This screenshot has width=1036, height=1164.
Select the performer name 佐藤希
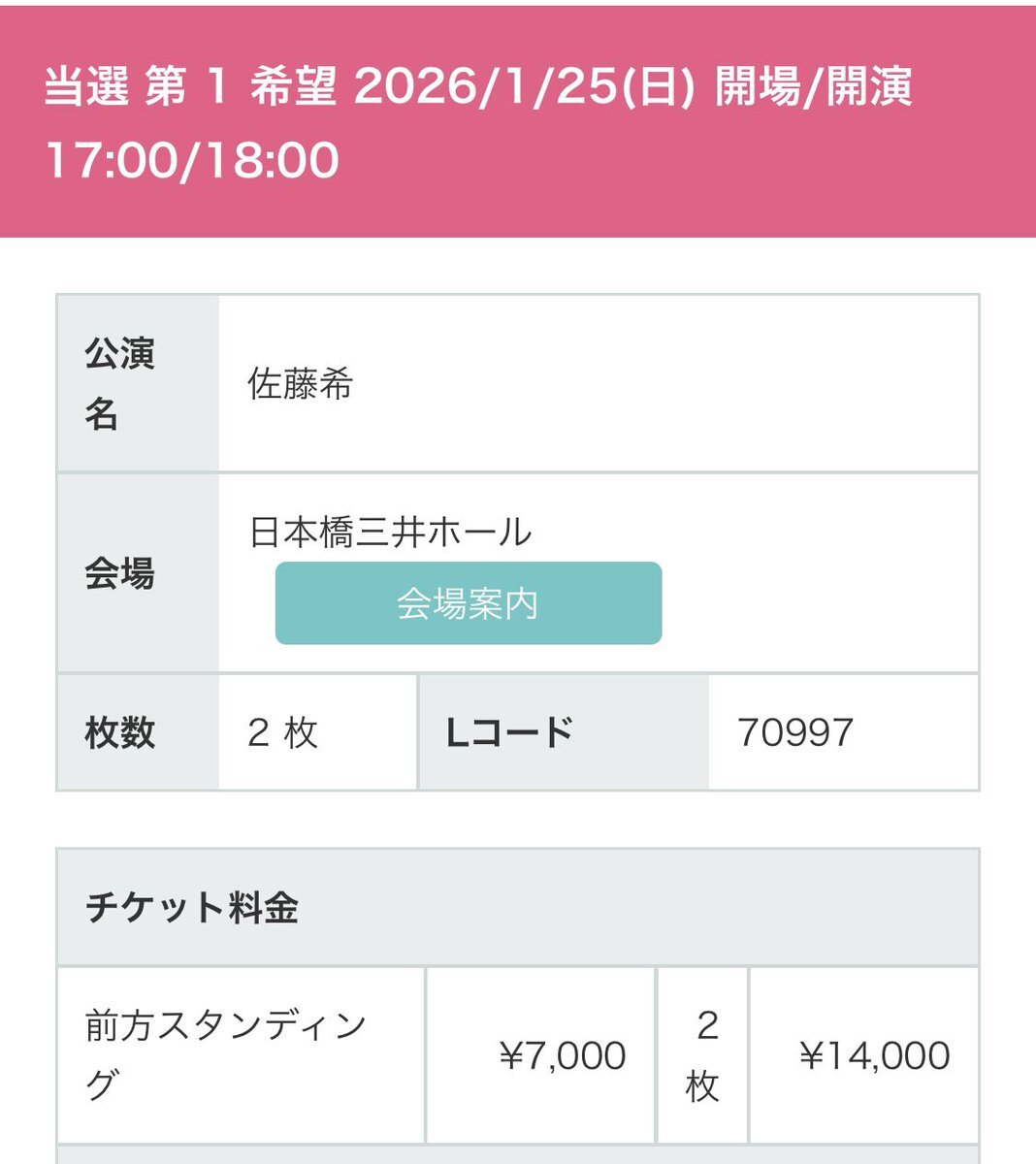click(x=301, y=385)
